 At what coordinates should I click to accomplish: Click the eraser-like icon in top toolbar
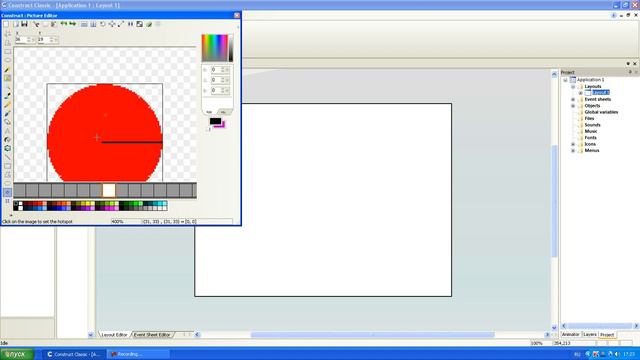coord(149,24)
